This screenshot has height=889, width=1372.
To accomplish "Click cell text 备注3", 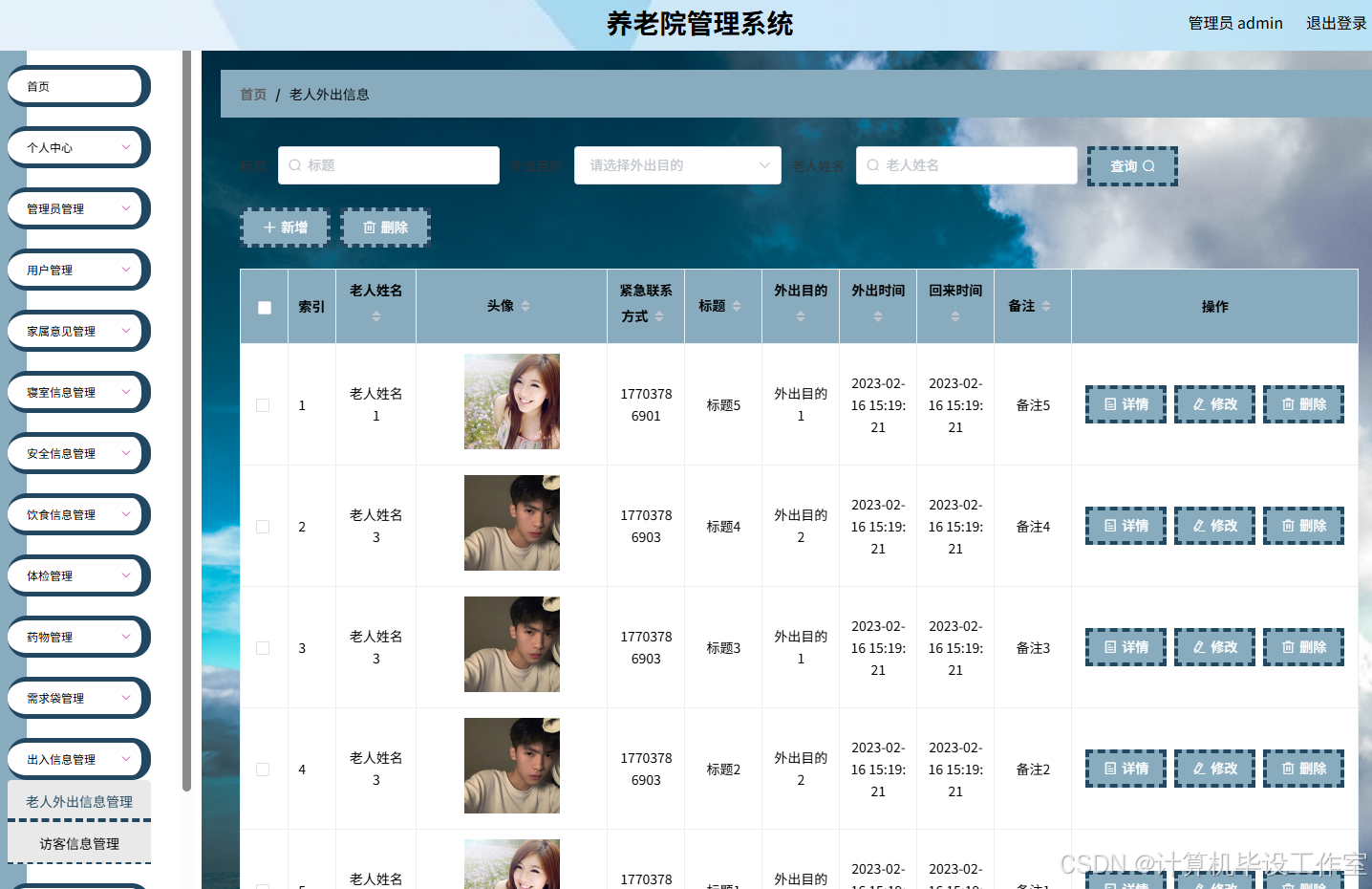I will click(x=1033, y=648).
